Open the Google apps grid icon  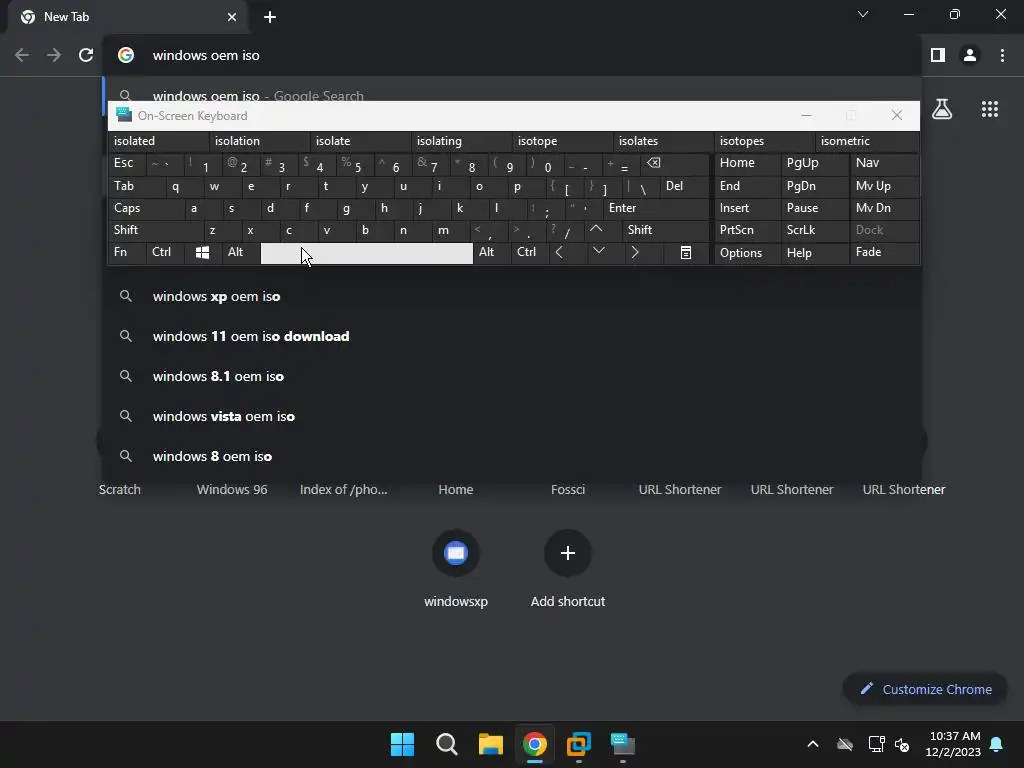(990, 109)
